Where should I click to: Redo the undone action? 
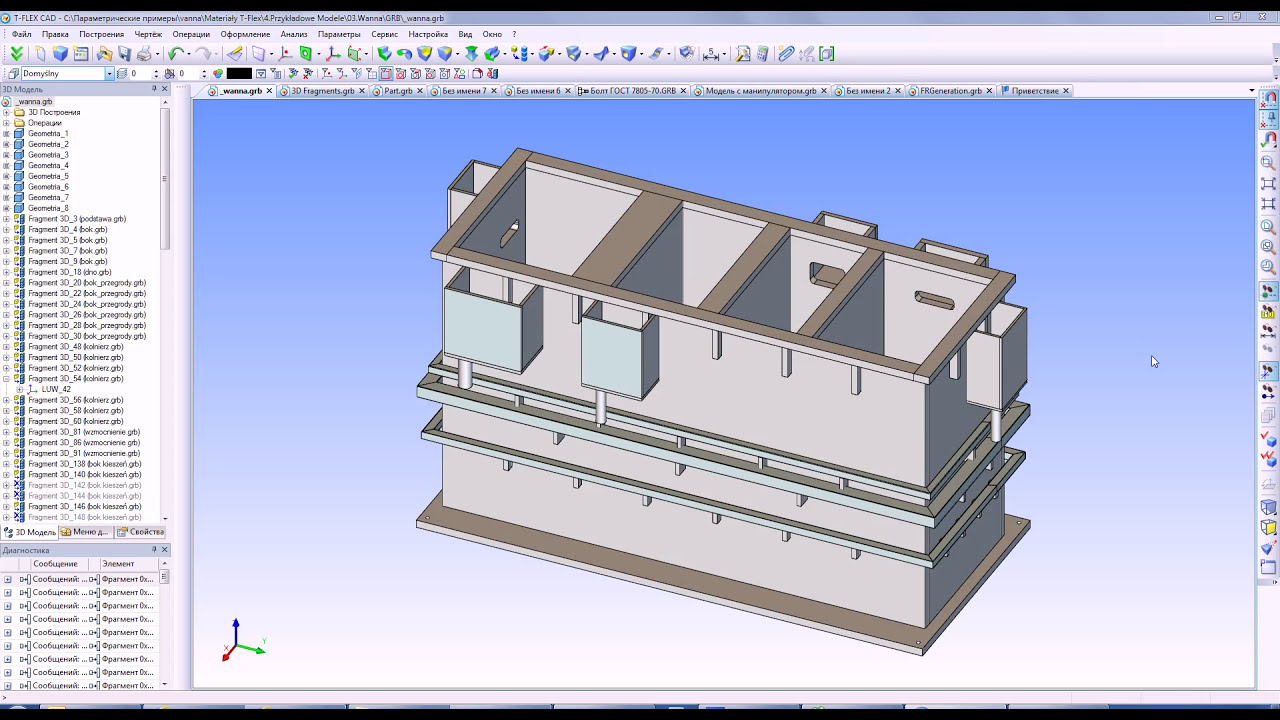(203, 54)
